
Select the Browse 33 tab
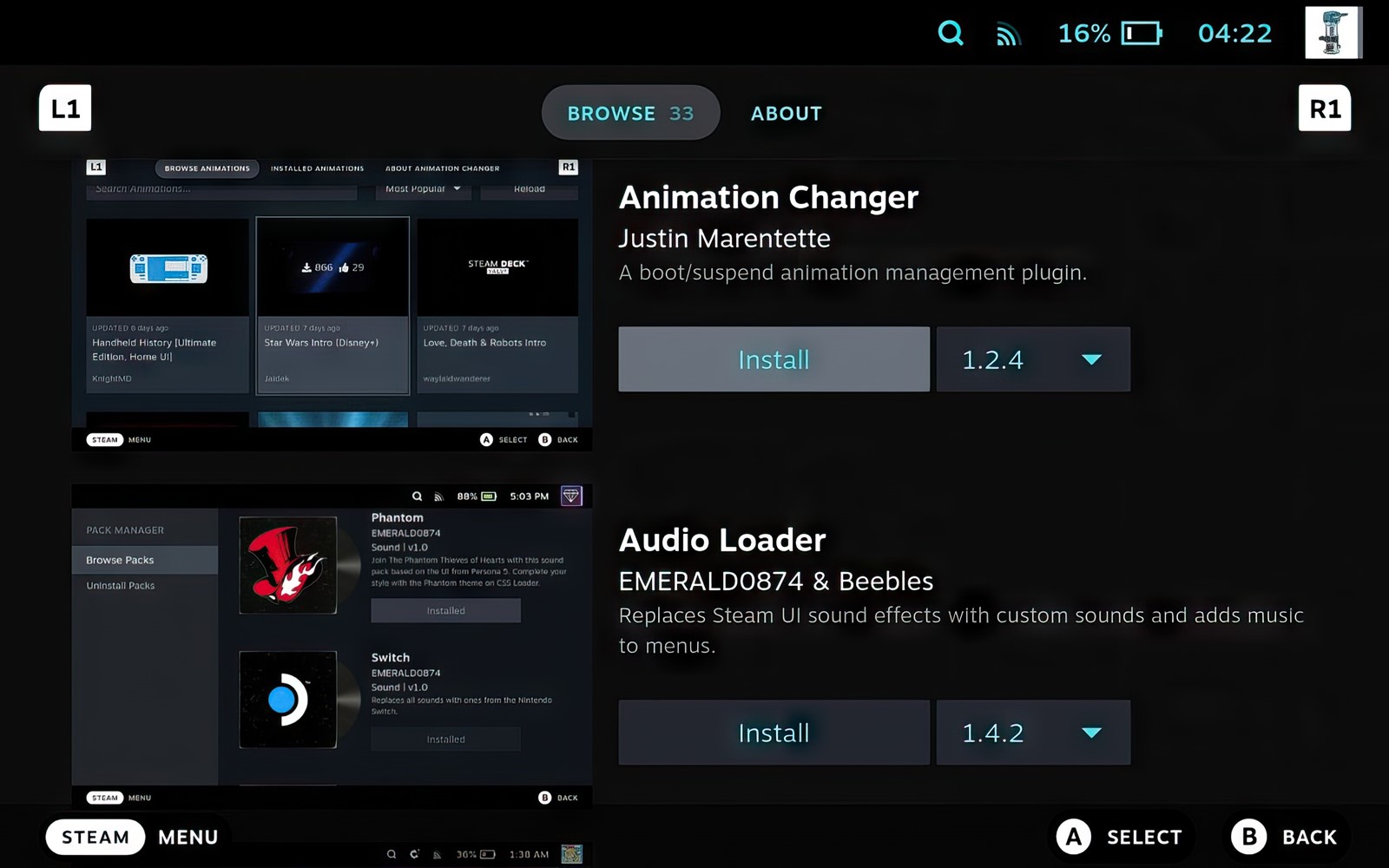point(631,113)
